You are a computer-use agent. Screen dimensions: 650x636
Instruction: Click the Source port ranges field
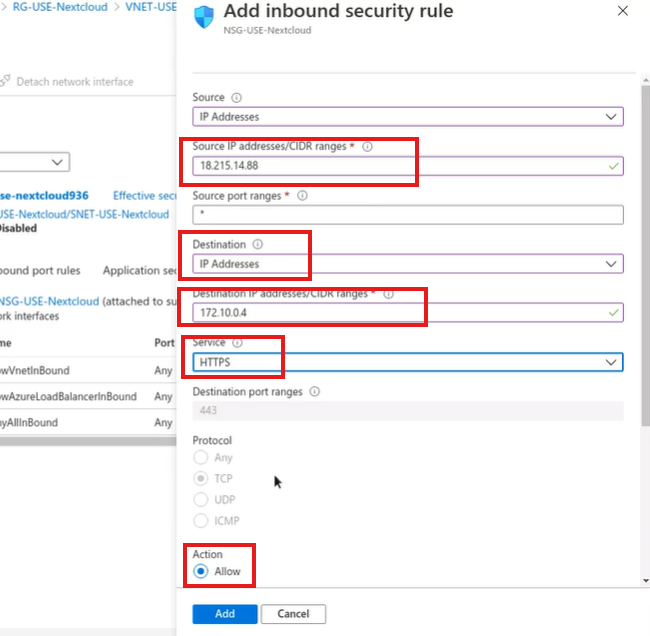407,215
